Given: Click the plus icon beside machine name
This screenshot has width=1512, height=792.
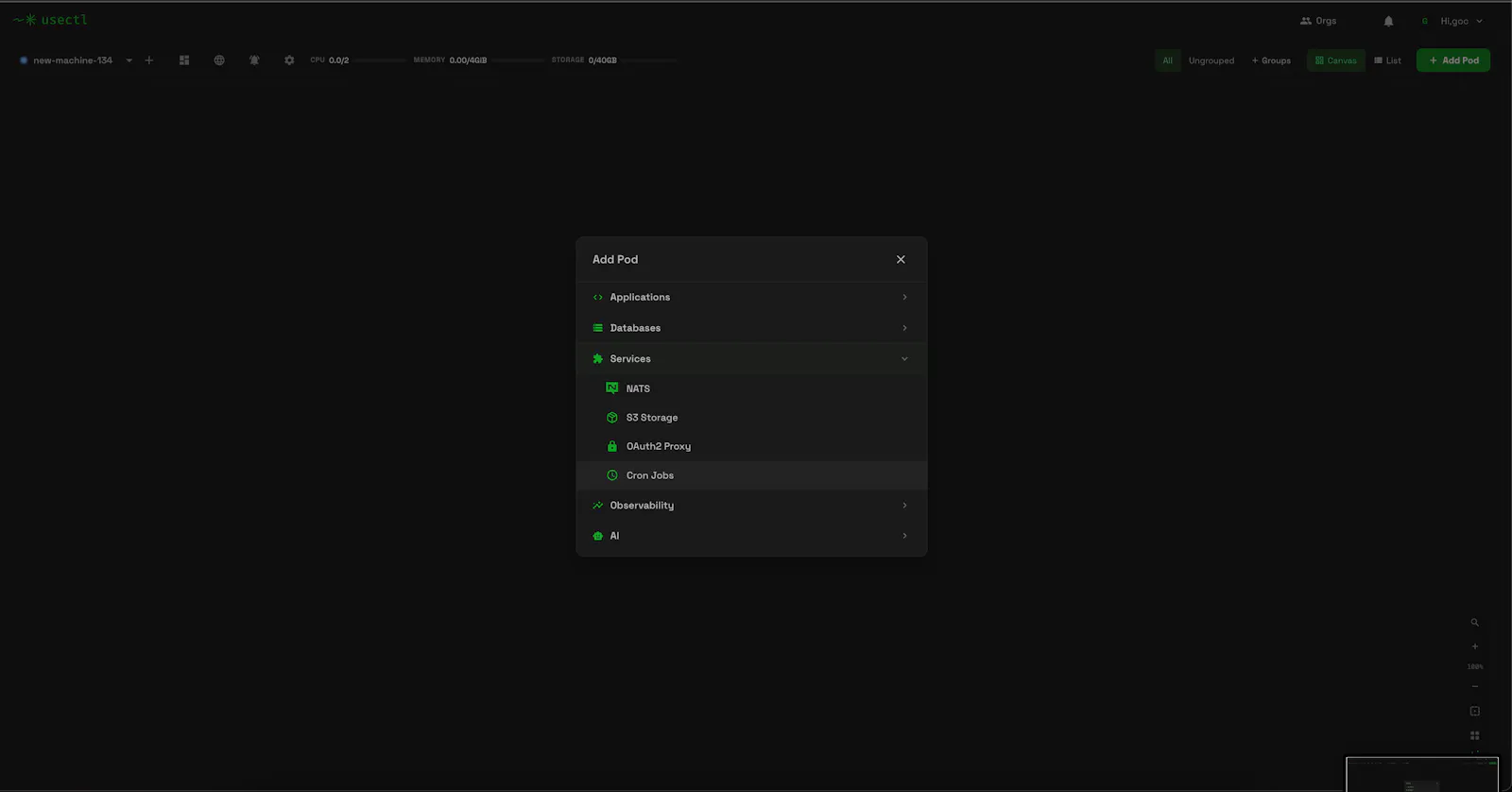Looking at the screenshot, I should (x=148, y=60).
